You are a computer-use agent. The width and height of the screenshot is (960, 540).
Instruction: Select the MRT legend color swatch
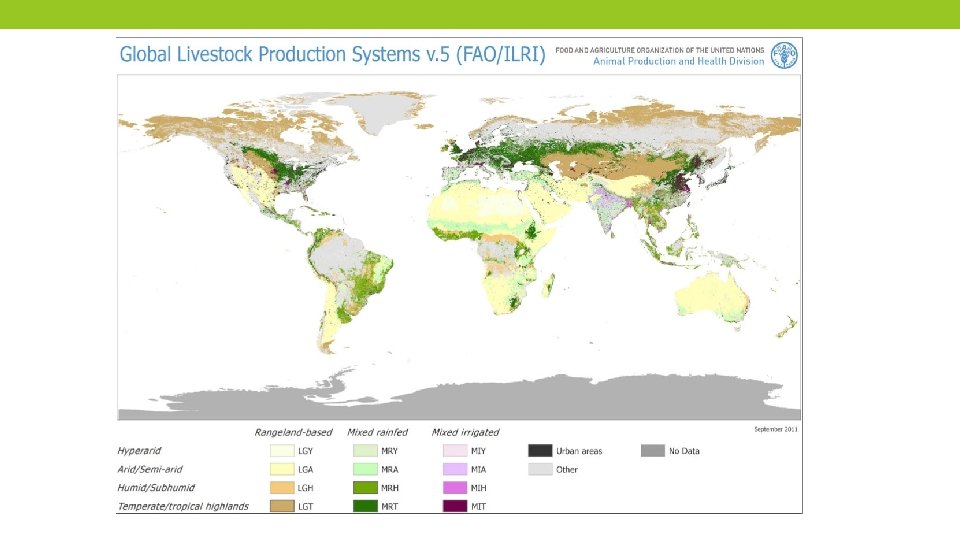pyautogui.click(x=365, y=506)
